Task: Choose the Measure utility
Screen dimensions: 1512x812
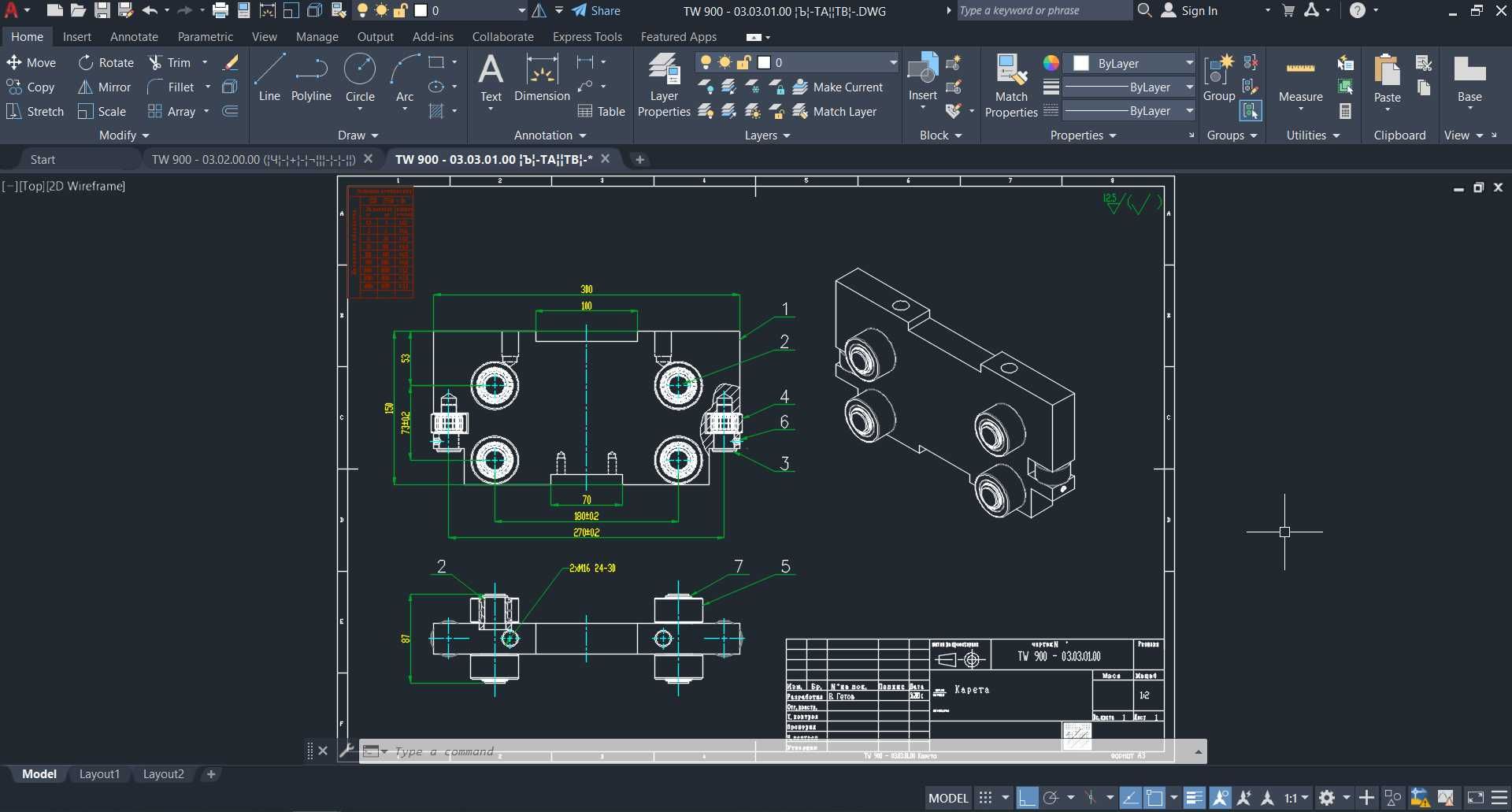Action: 1300,80
